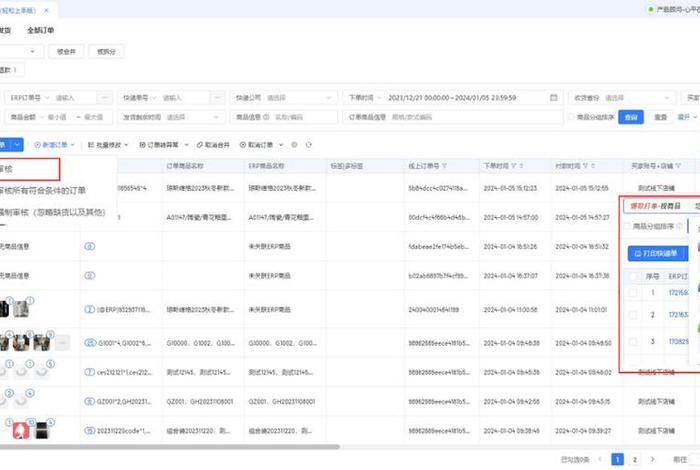
Task: Click the 被合并 filter button
Action: tap(67, 51)
